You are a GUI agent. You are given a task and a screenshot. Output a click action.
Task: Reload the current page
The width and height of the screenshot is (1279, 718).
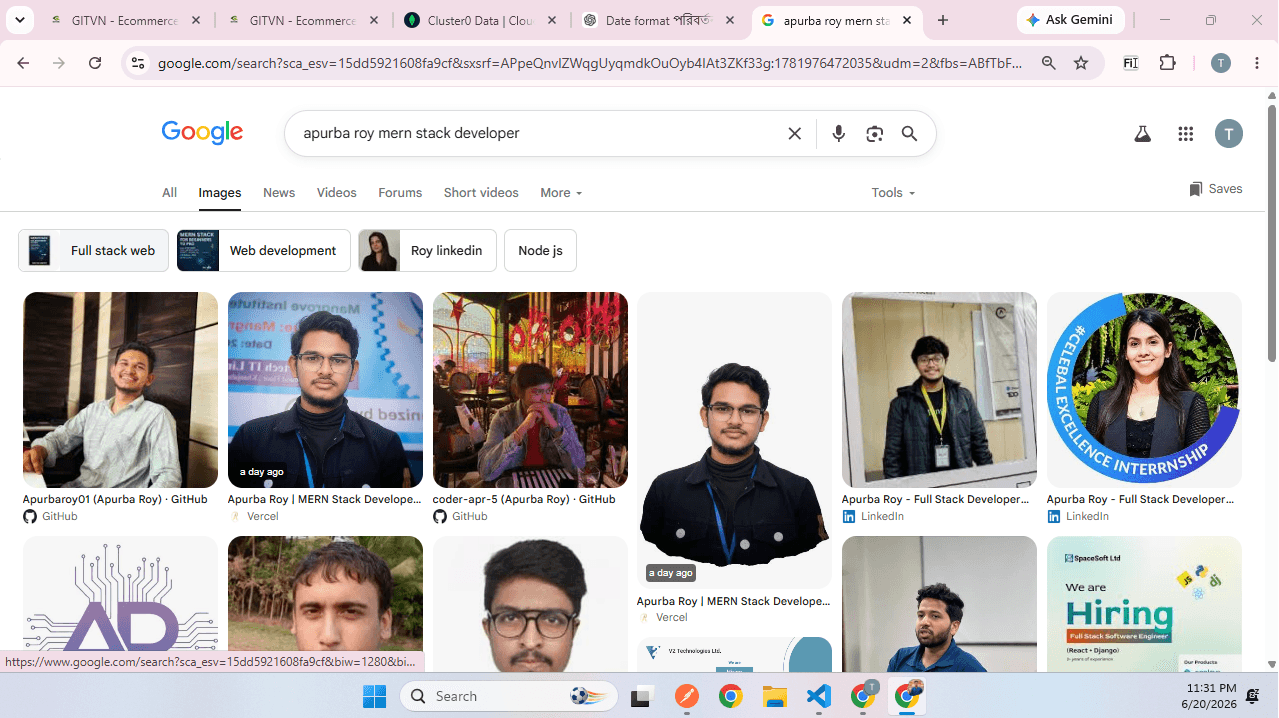tap(95, 63)
